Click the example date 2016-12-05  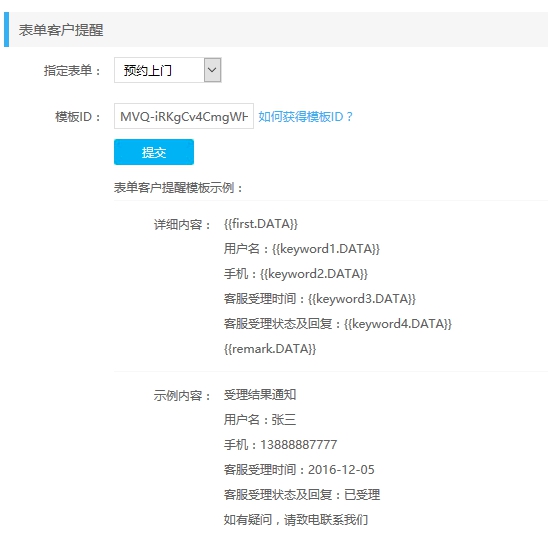click(341, 470)
